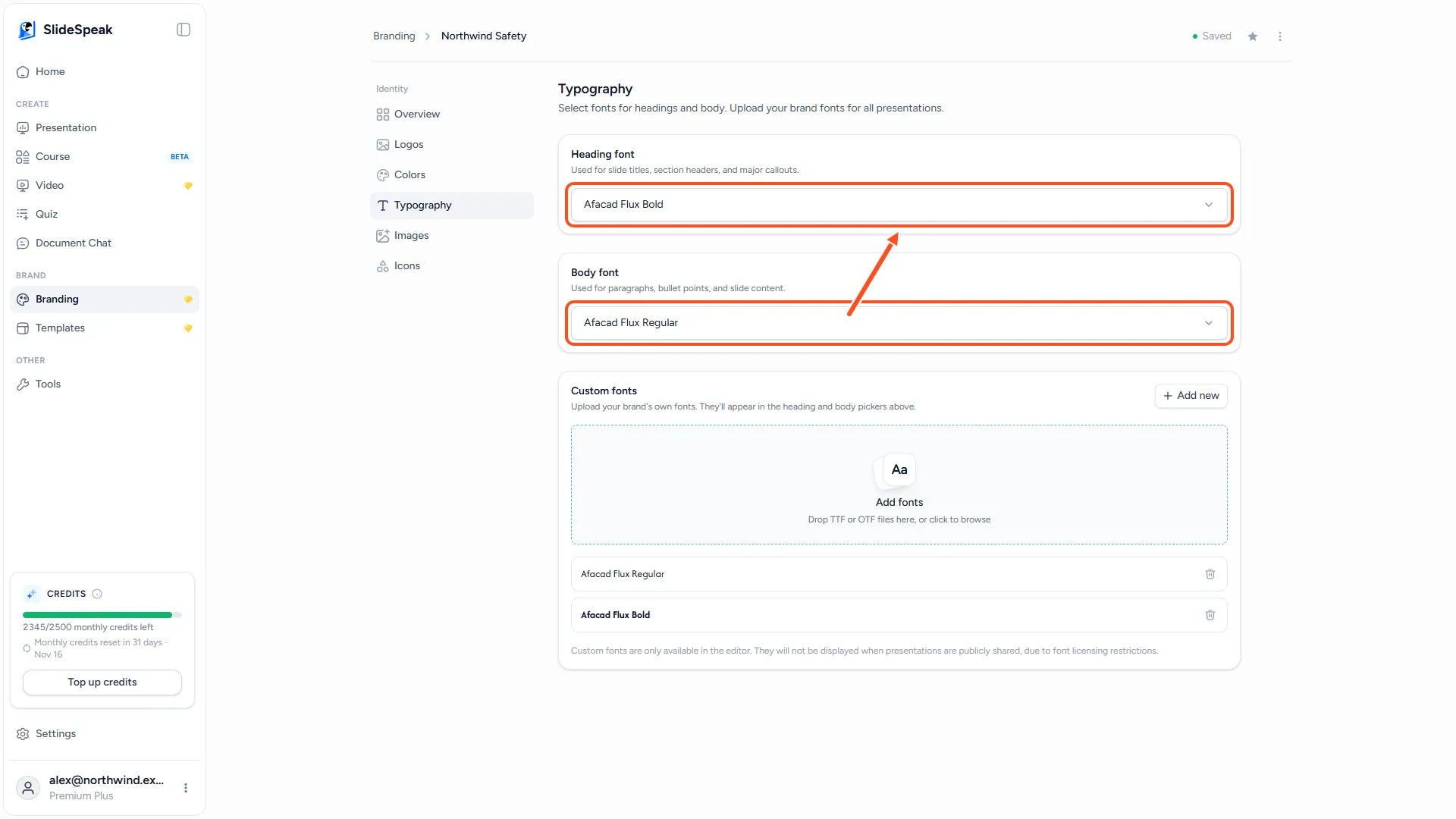Select the Typography tab

(452, 206)
